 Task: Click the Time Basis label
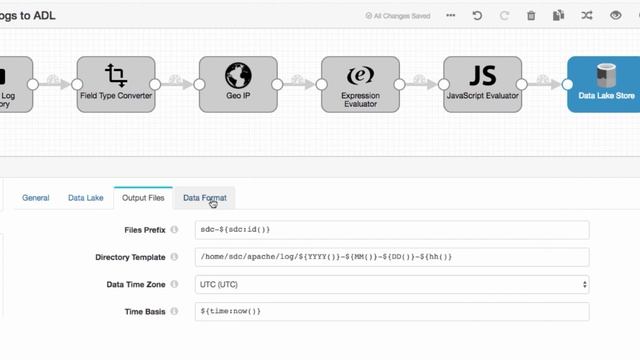coord(145,311)
